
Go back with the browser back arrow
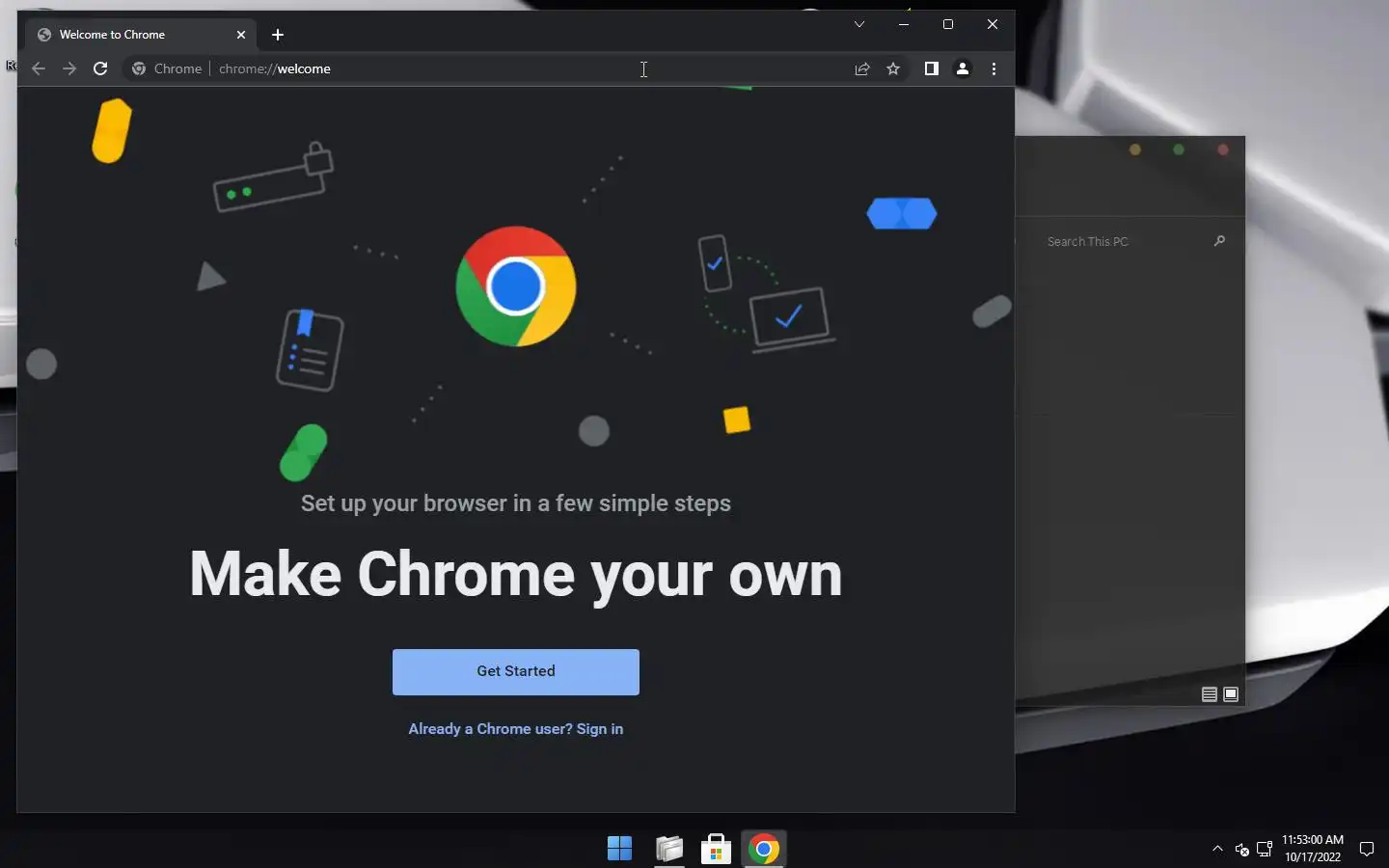click(39, 68)
